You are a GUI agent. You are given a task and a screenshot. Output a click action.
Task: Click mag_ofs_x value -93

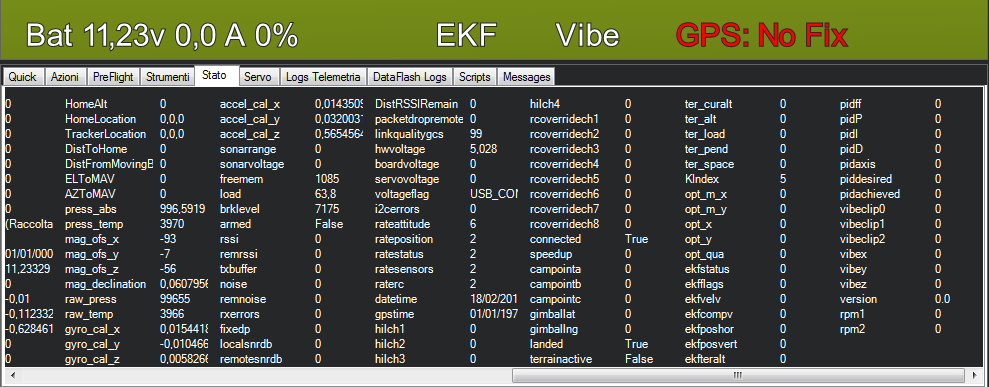(x=167, y=239)
